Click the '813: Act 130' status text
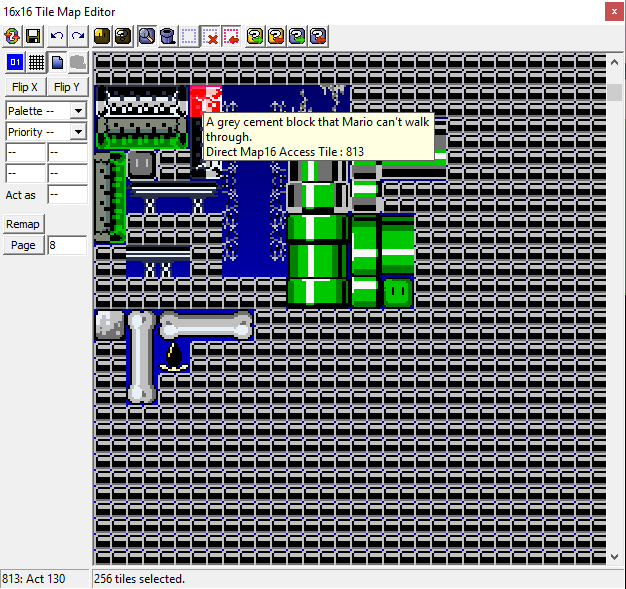Screen dimensions: 626x589 click(34, 579)
